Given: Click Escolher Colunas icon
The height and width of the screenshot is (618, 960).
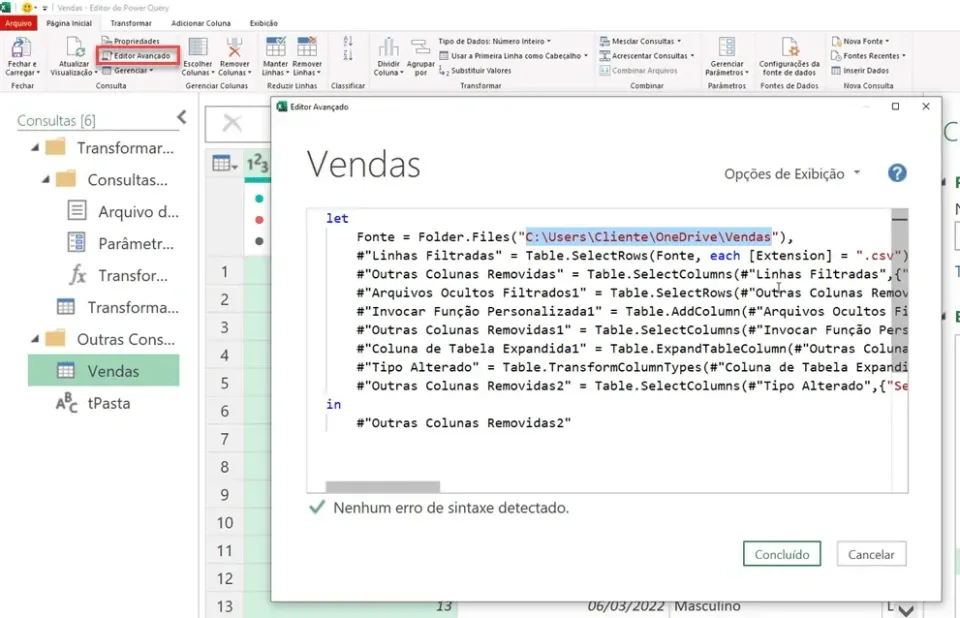Looking at the screenshot, I should pyautogui.click(x=197, y=48).
